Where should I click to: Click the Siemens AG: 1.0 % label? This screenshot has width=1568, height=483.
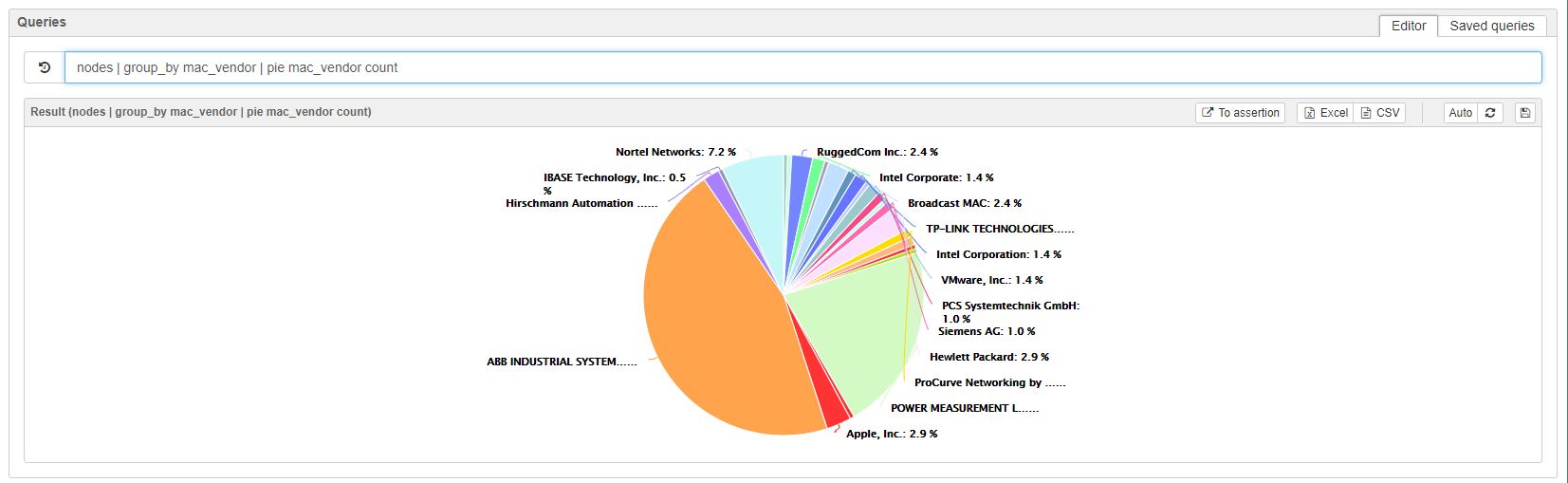(987, 331)
